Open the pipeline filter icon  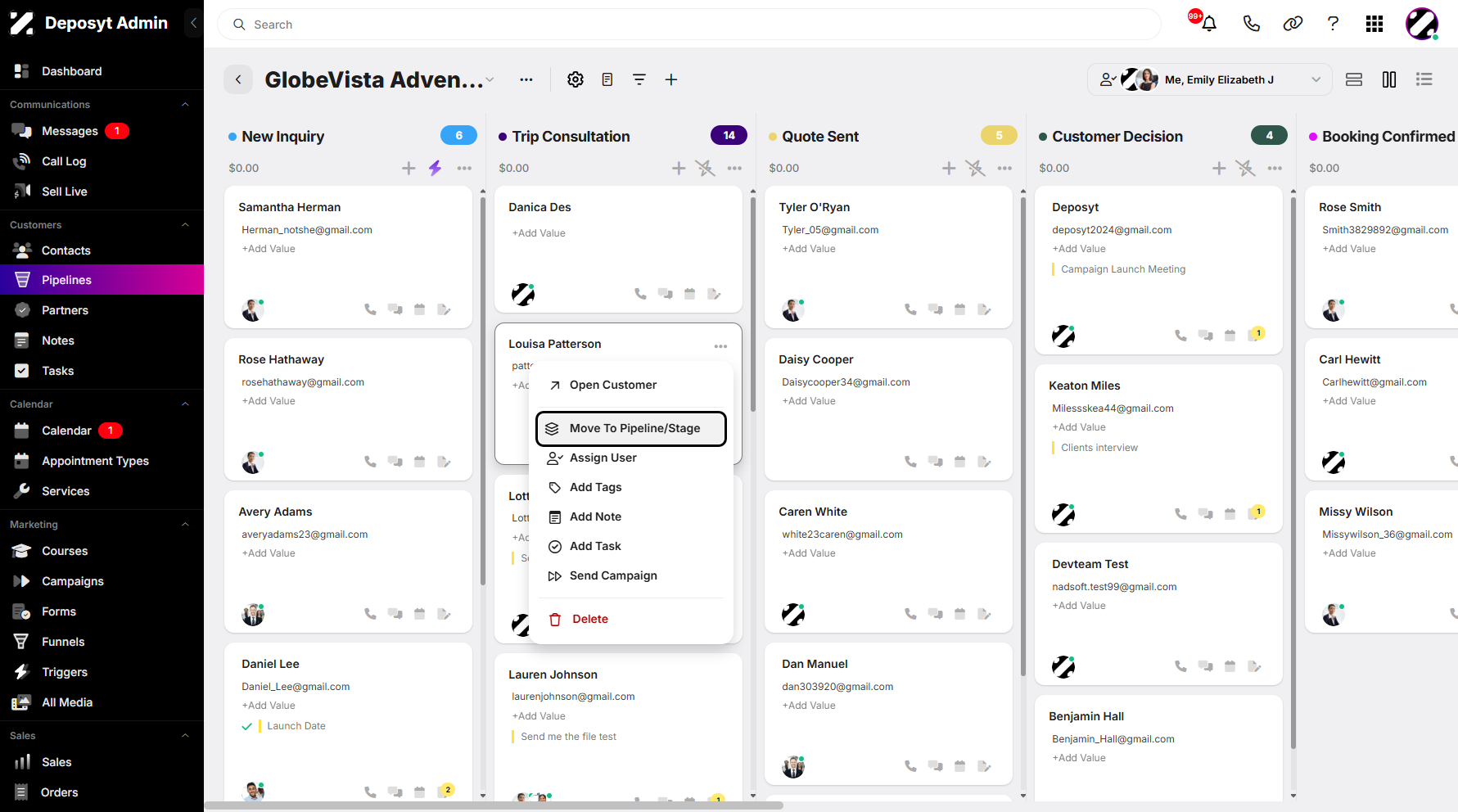639,79
